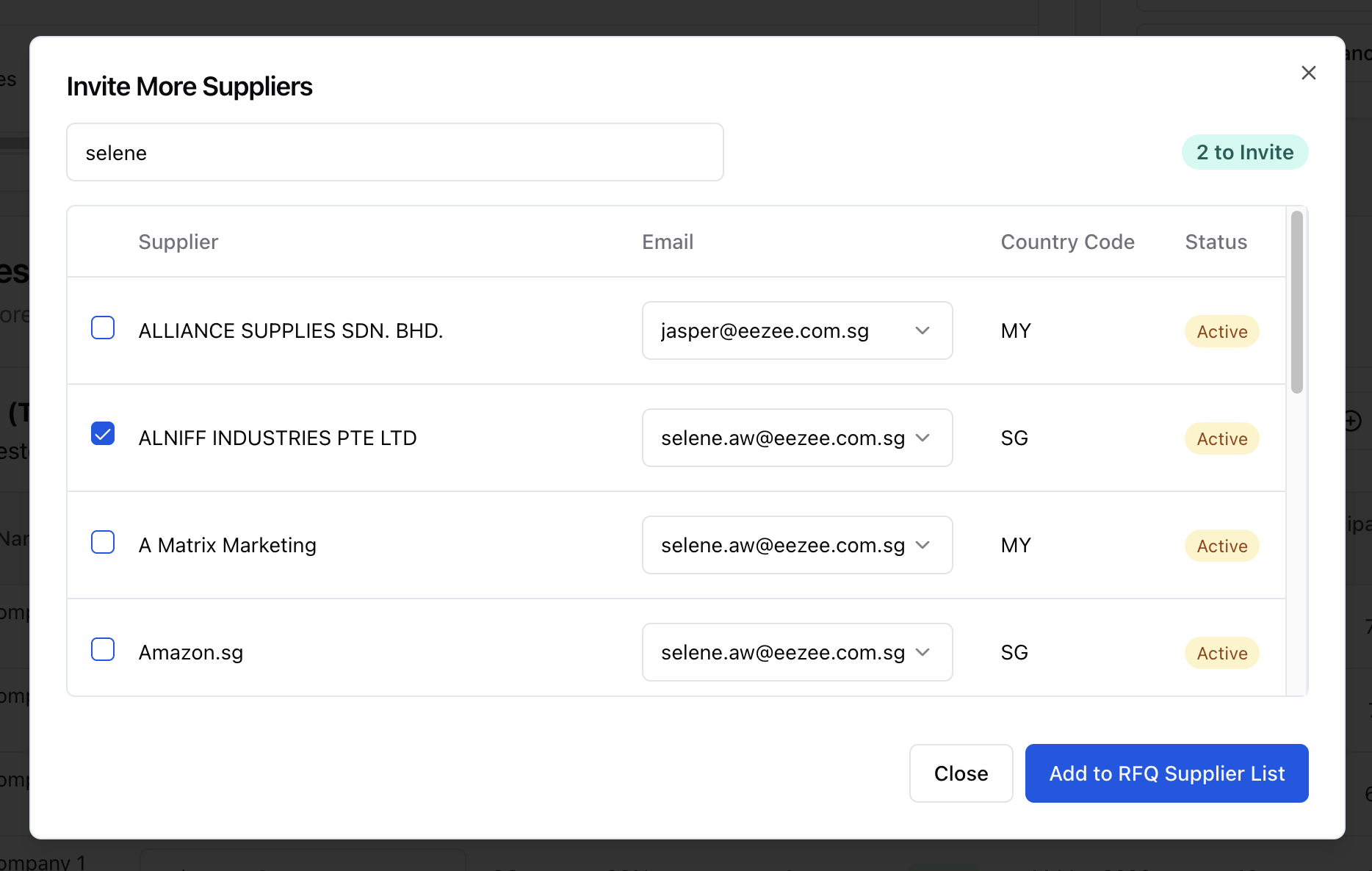
Task: Tick the A Matrix Marketing checkbox
Action: tap(103, 542)
